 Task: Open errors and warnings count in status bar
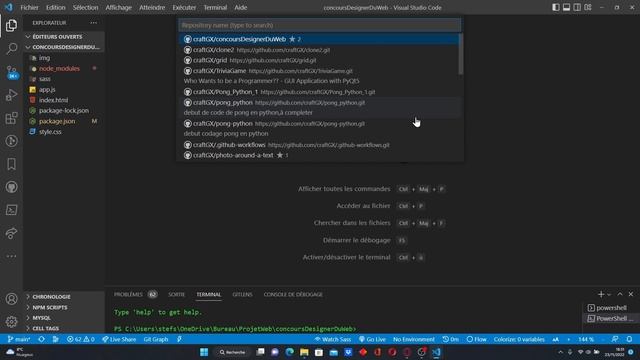[x=80, y=339]
